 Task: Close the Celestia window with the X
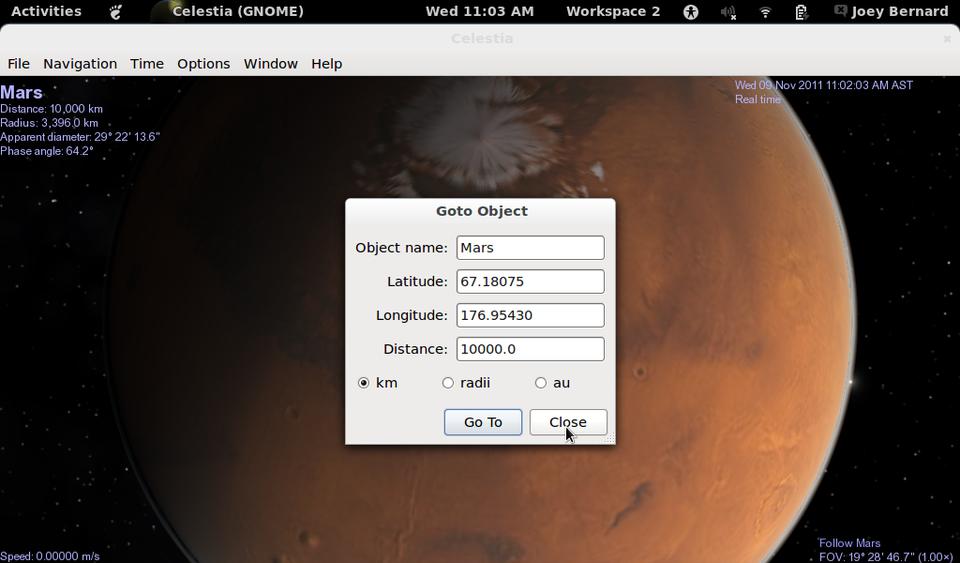click(x=946, y=39)
